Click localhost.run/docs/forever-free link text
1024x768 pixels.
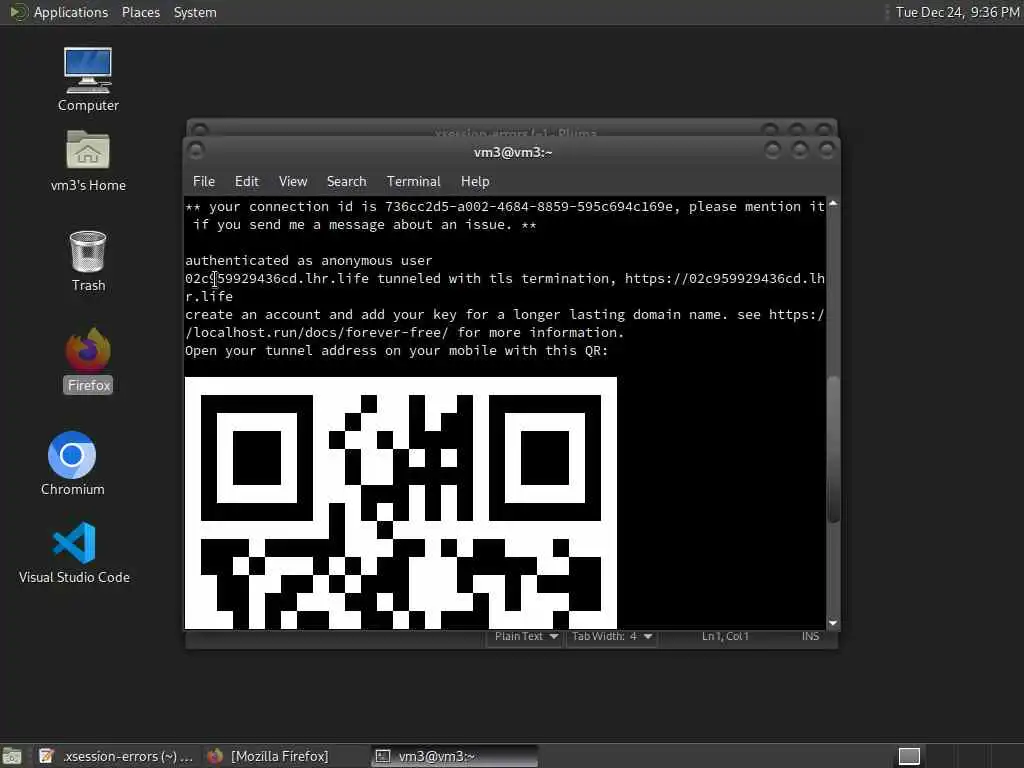320,332
